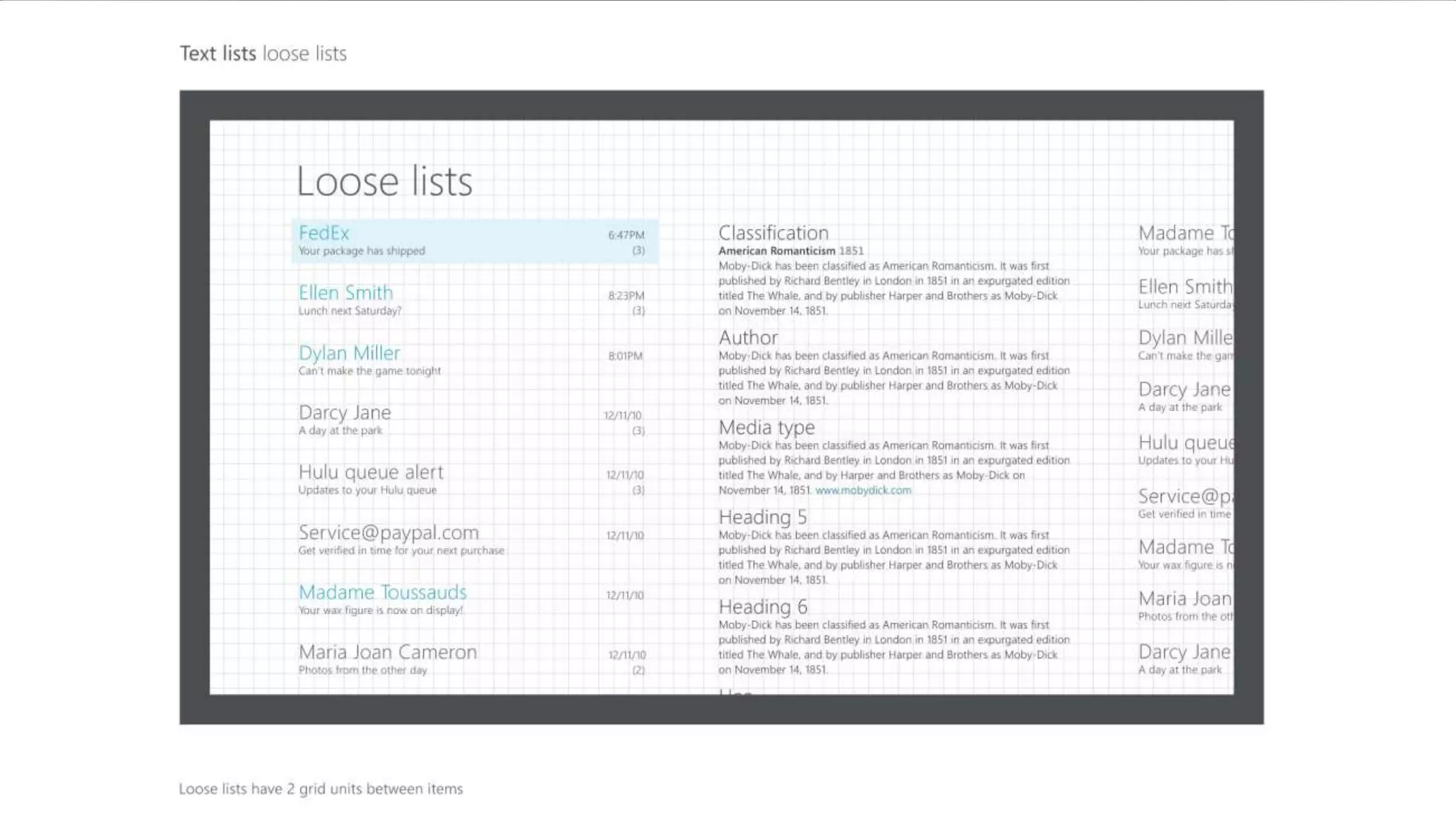This screenshot has height=819, width=1456.
Task: Open the Hulu queue alert message
Action: coord(370,473)
